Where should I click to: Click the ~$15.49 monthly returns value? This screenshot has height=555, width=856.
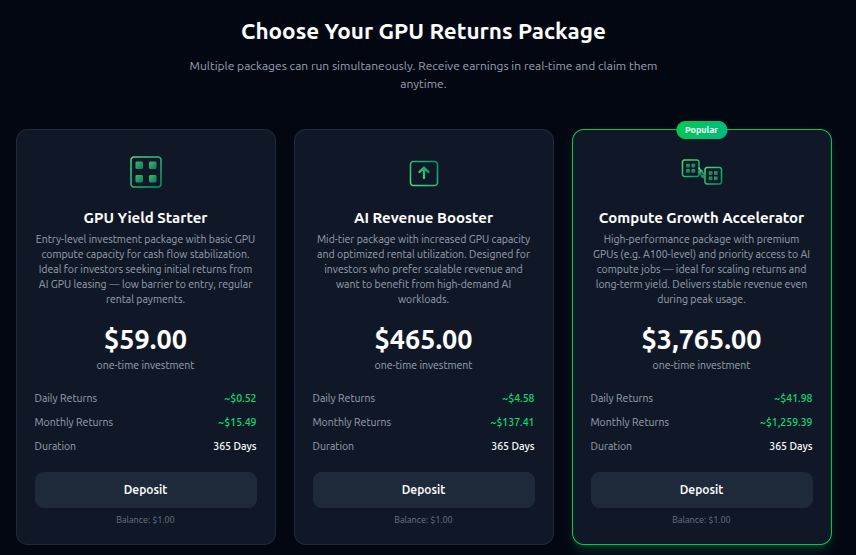click(x=237, y=422)
